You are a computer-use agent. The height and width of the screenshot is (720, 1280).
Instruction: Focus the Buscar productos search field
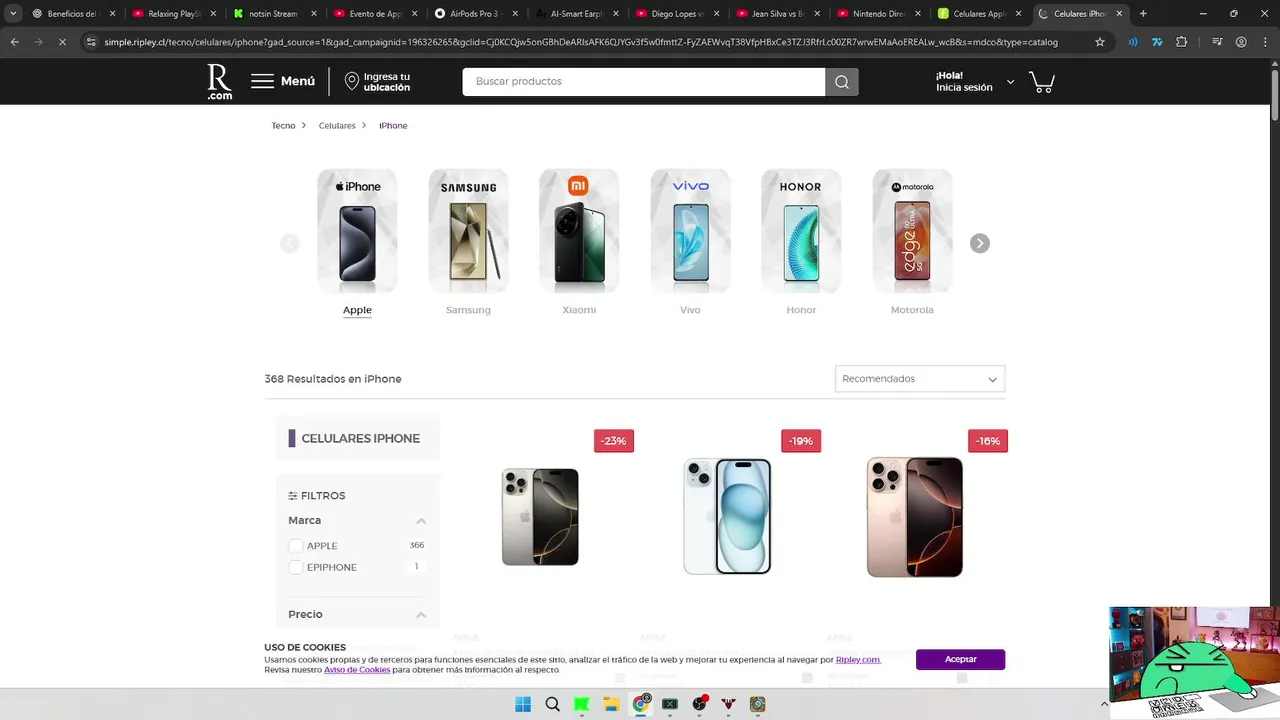tap(643, 82)
